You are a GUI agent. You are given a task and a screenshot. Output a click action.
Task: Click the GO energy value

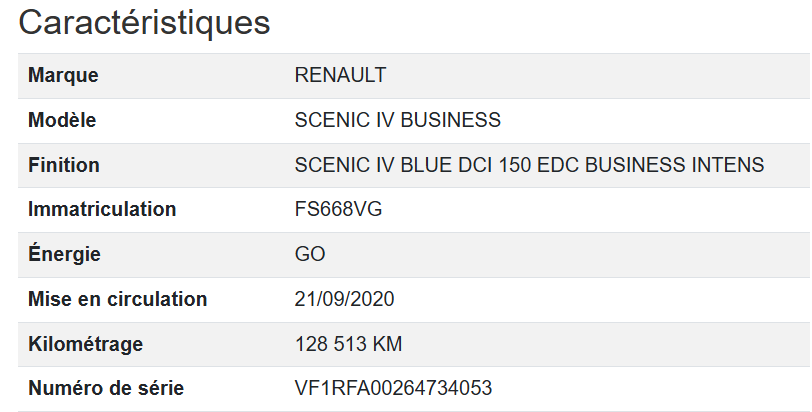pyautogui.click(x=310, y=254)
